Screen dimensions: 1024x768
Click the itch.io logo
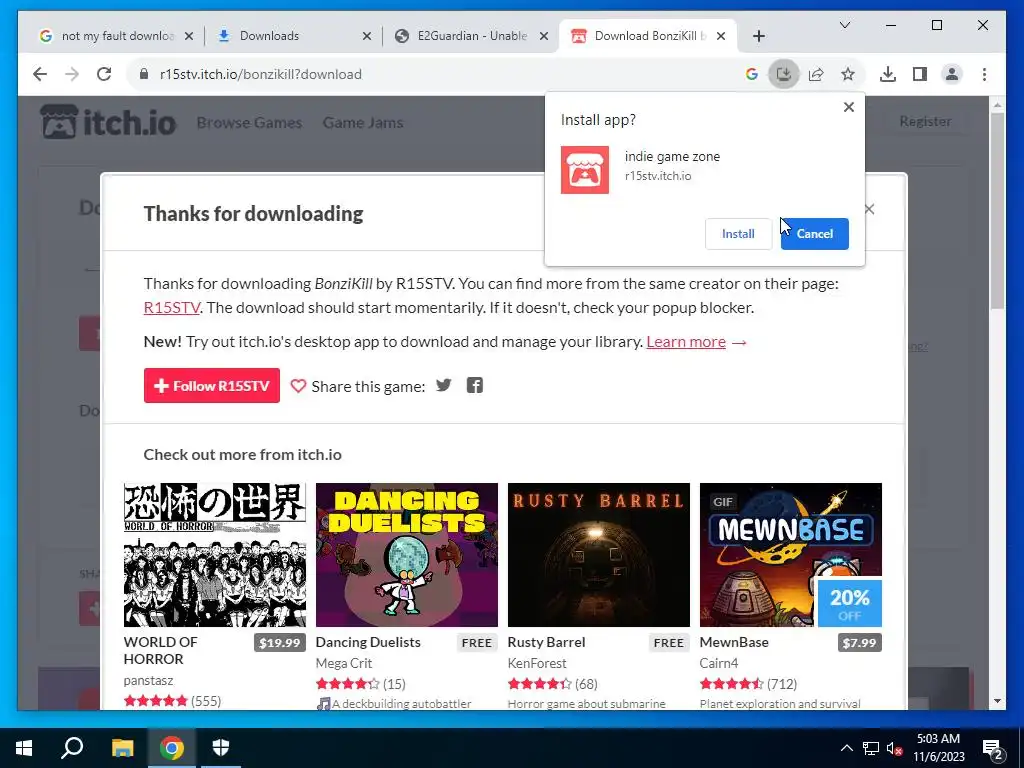(108, 122)
